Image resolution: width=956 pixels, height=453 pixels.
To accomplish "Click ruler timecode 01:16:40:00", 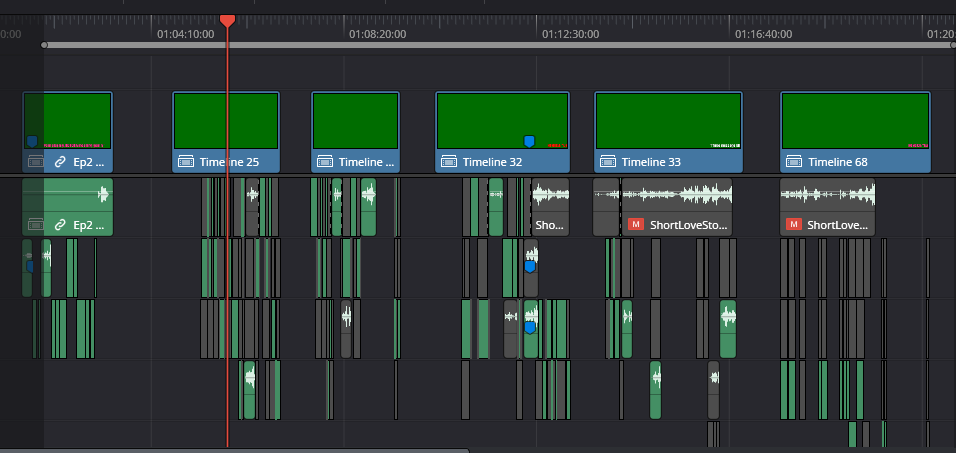I will 763,34.
